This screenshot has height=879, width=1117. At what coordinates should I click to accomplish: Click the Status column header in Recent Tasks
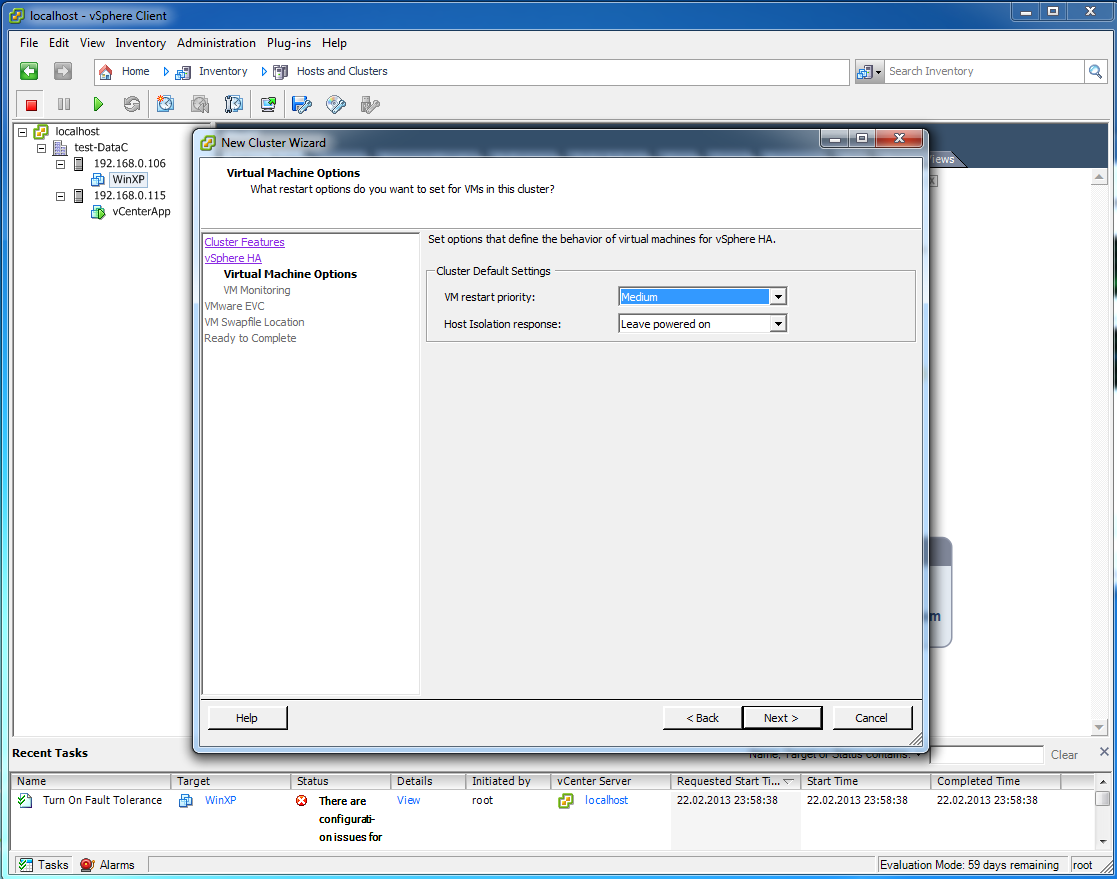tap(341, 781)
